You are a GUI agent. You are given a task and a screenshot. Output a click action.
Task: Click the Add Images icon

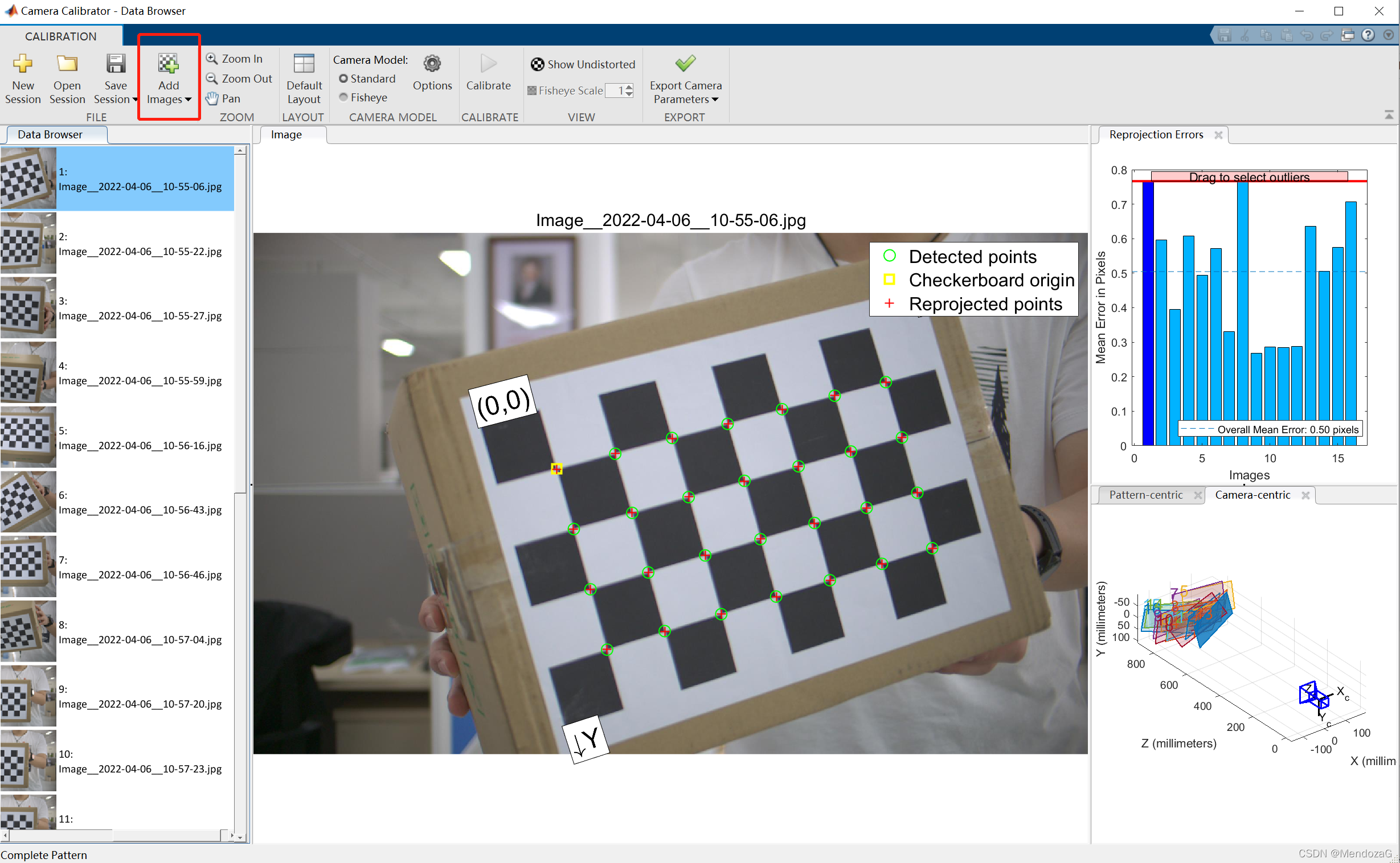(169, 64)
